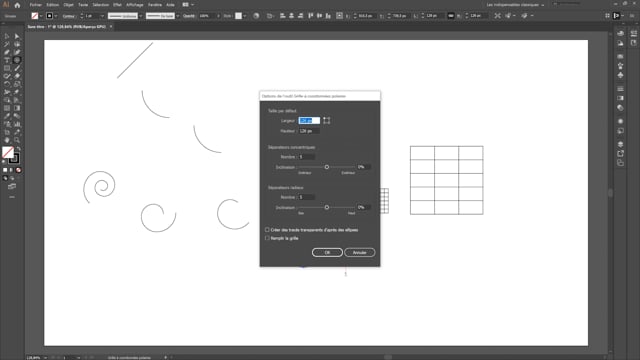Set paint mode to Gradient in toolbar

[x=11, y=170]
